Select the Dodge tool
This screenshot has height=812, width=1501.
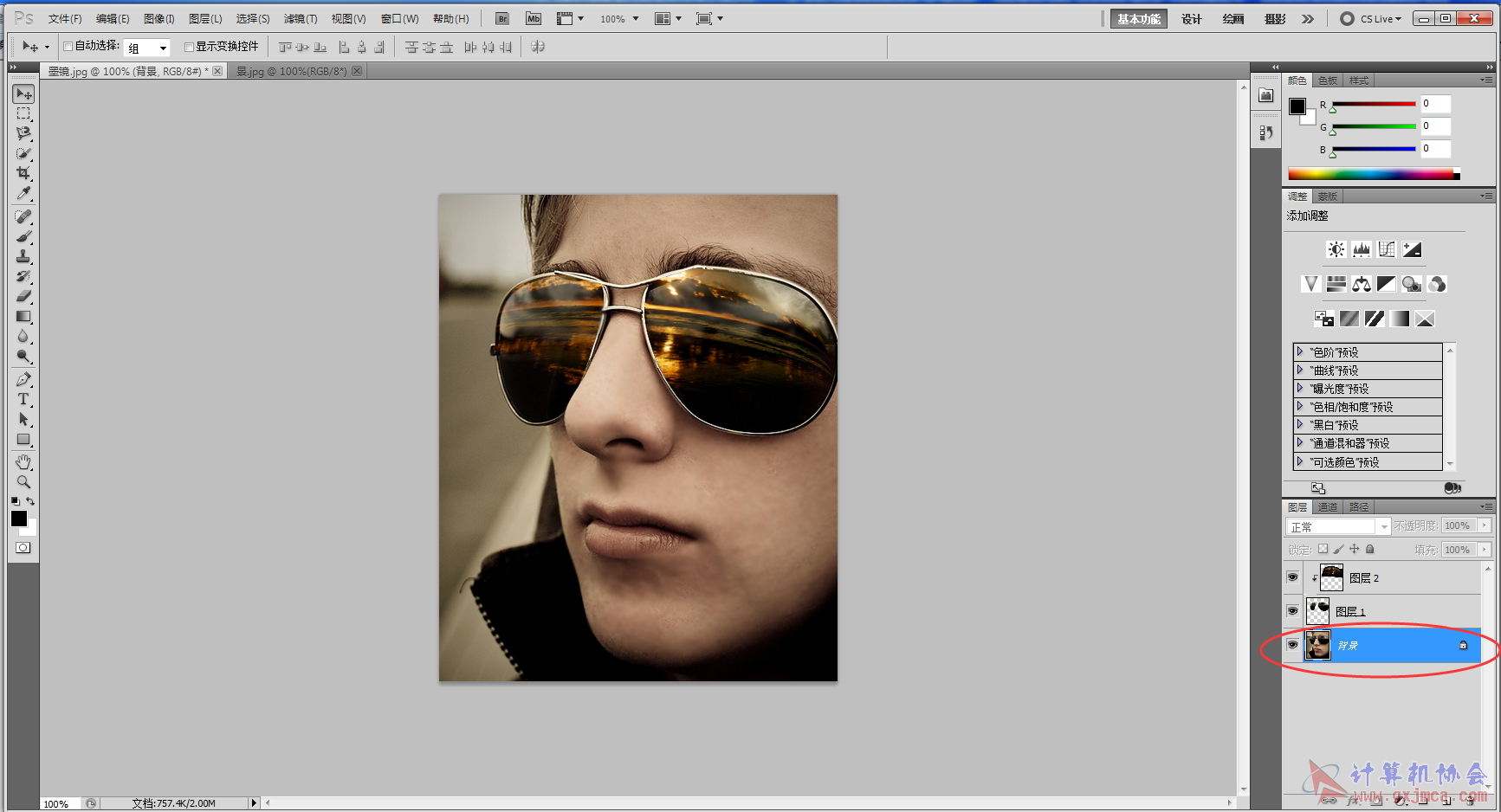coord(23,356)
